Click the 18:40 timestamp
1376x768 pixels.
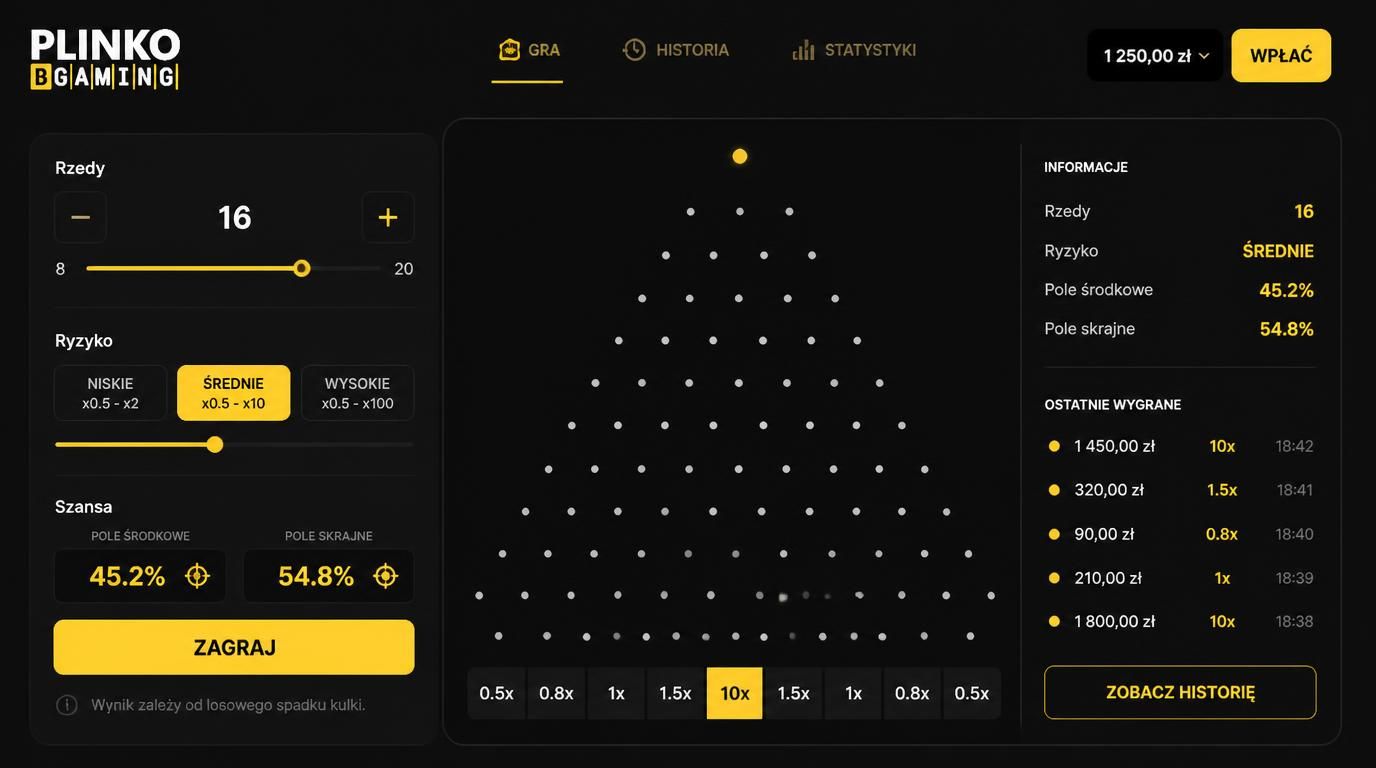tap(1295, 534)
